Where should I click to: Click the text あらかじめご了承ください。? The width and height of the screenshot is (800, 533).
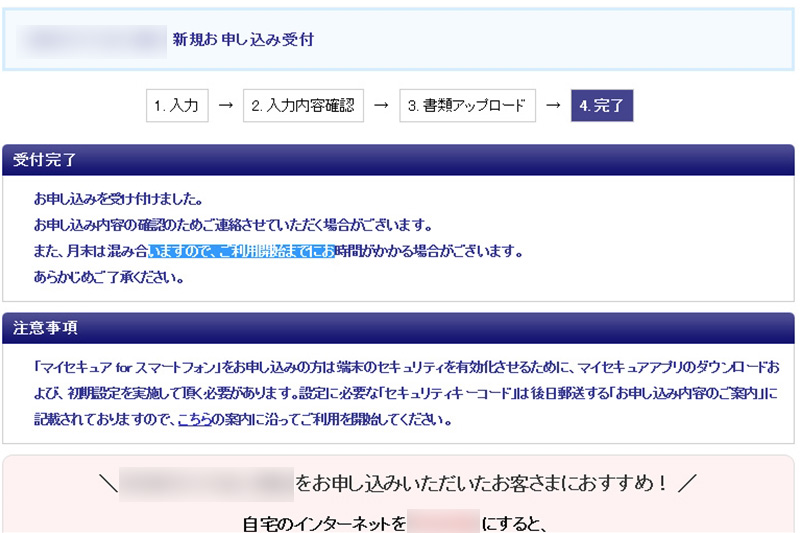[x=109, y=277]
